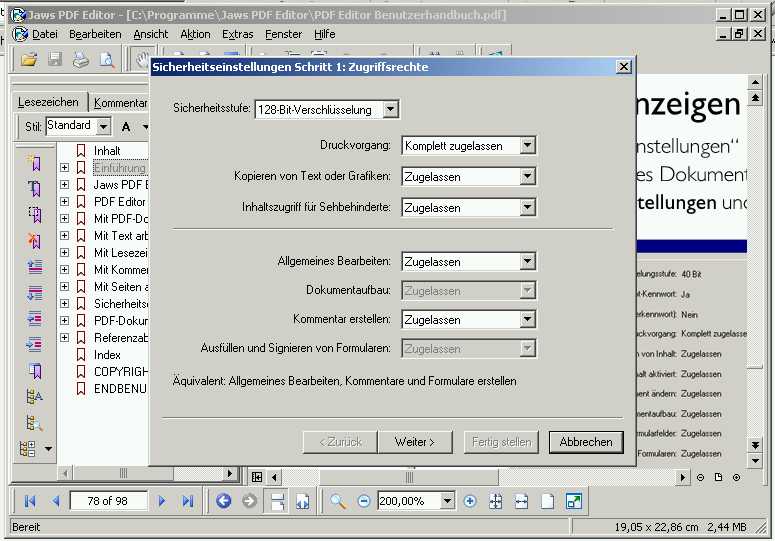Image resolution: width=775 pixels, height=541 pixels.
Task: Open the Datei menu
Action: click(x=44, y=34)
